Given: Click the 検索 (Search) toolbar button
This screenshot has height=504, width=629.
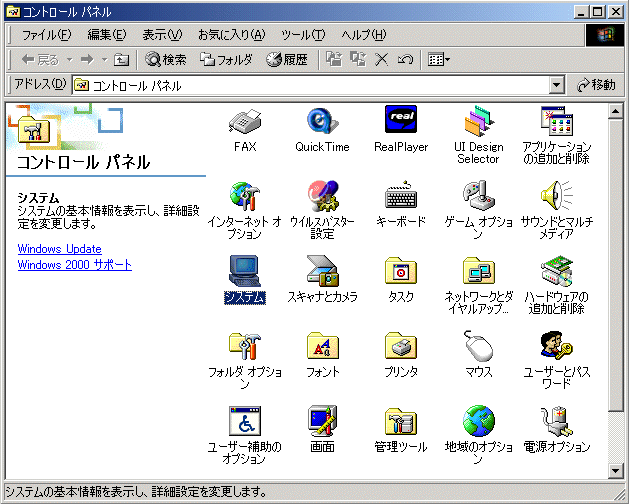Looking at the screenshot, I should (166, 60).
